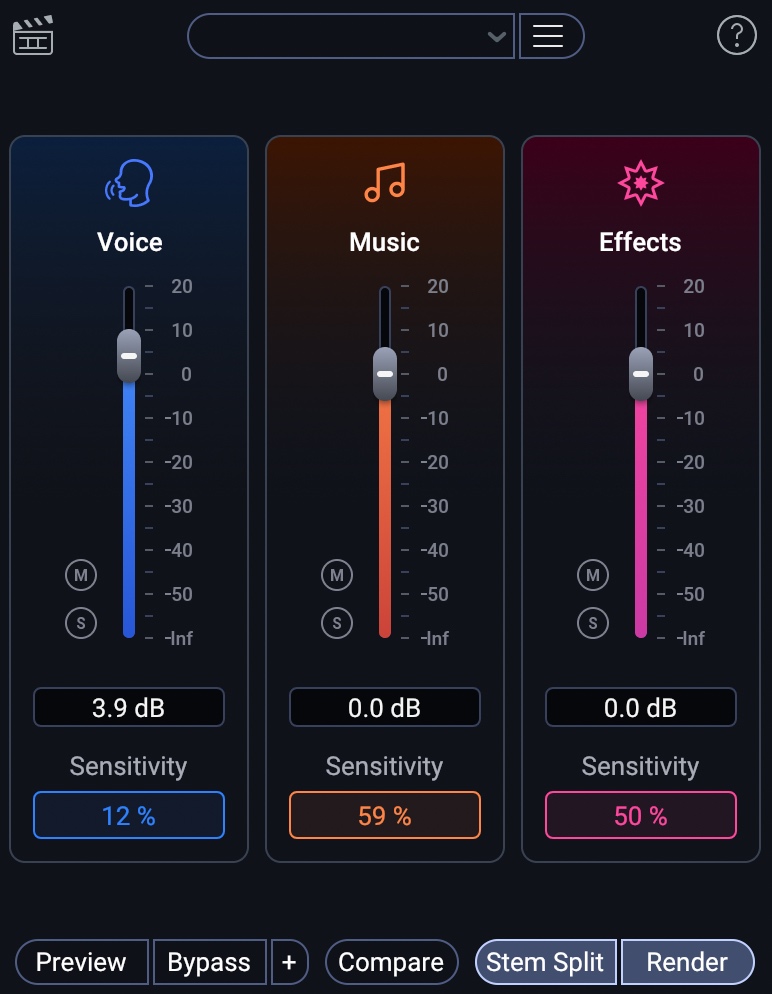Expand the preset dropdown chevron
Viewport: 772px width, 994px height.
496,37
